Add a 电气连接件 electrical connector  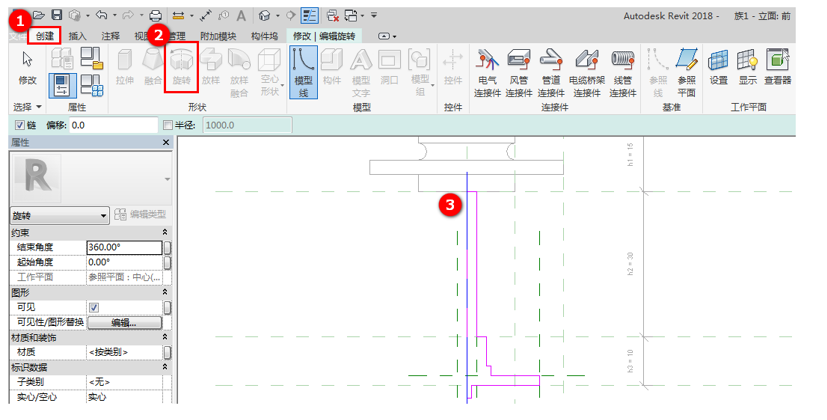click(487, 73)
